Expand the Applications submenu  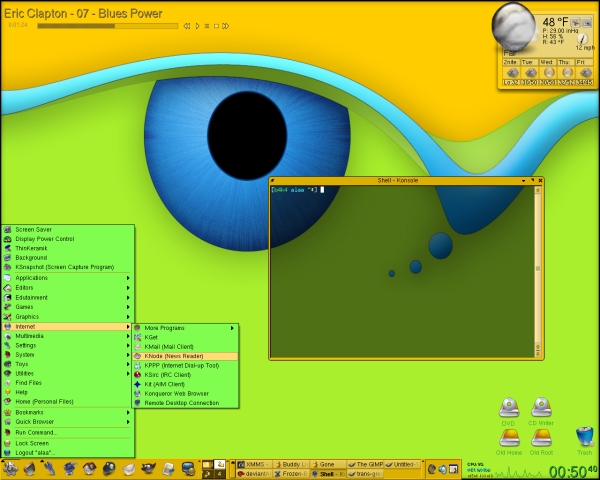click(x=67, y=278)
